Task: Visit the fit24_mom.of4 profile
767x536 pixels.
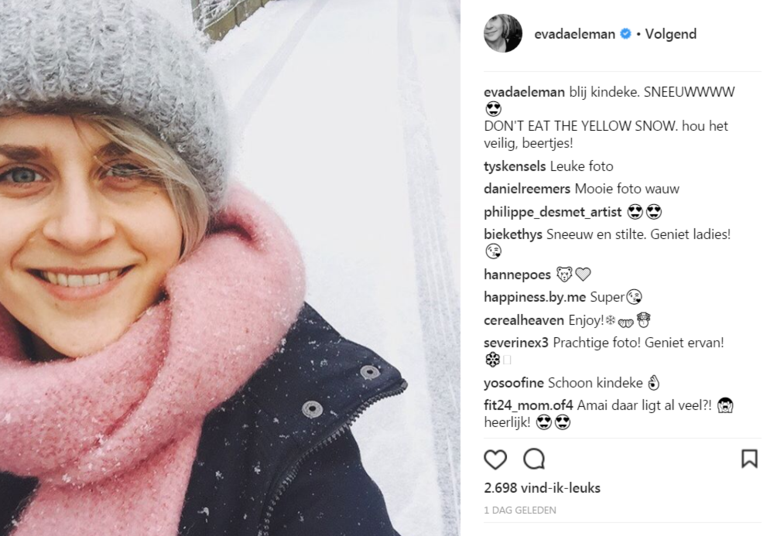Action: 528,405
